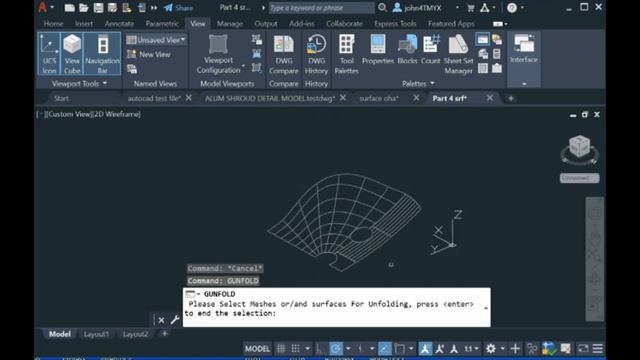Open DWG History palette
Screen dimensions: 640x360
(x=316, y=54)
